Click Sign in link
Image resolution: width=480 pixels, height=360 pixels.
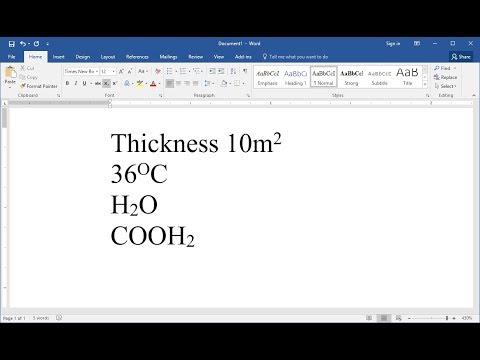click(393, 44)
